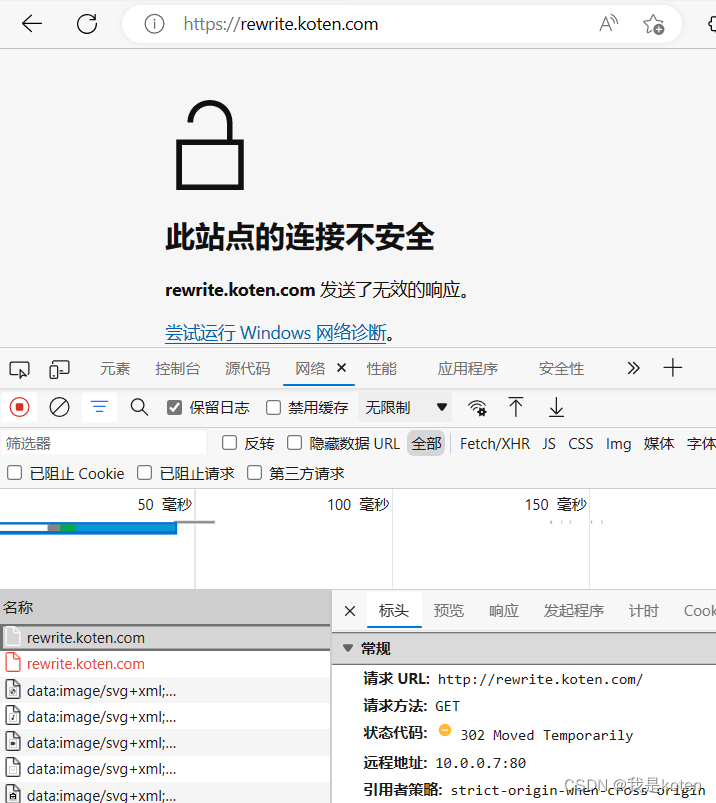The width and height of the screenshot is (716, 803).
Task: Check blocked requests checkbox
Action: pyautogui.click(x=144, y=473)
